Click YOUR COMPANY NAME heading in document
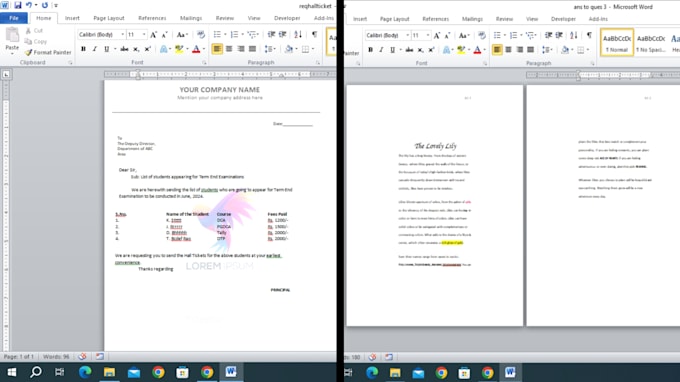 219,89
